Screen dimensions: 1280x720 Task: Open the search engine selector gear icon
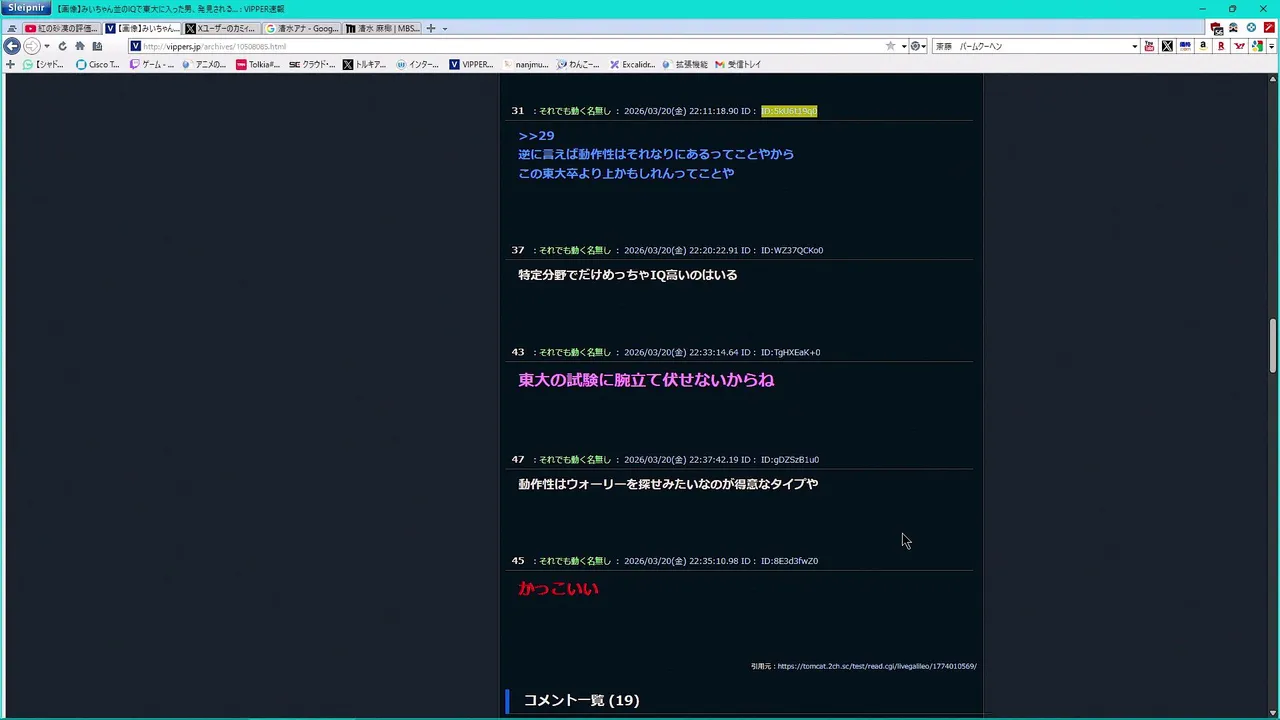pos(917,46)
